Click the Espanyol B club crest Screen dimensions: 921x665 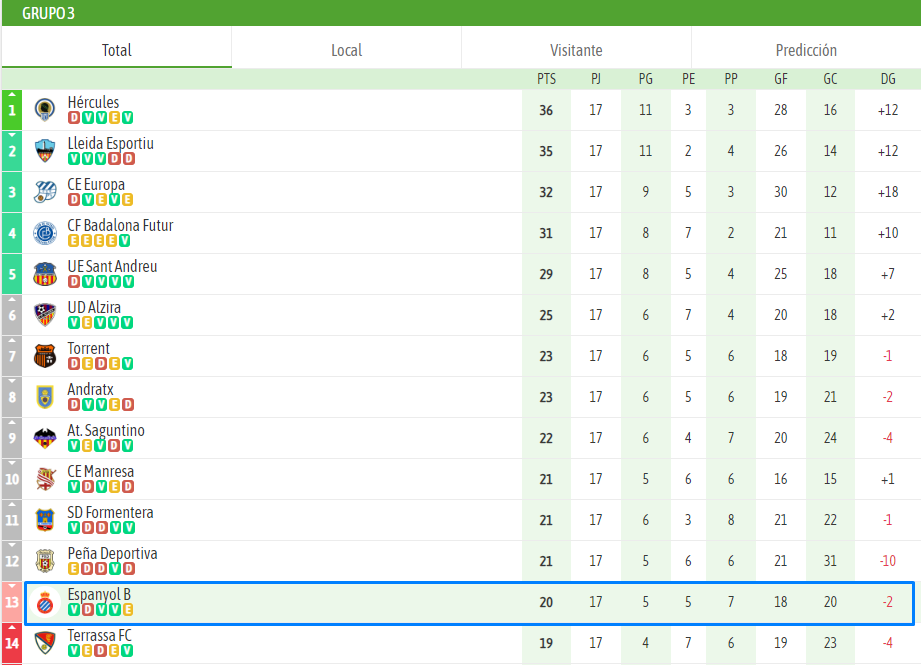pyautogui.click(x=44, y=601)
